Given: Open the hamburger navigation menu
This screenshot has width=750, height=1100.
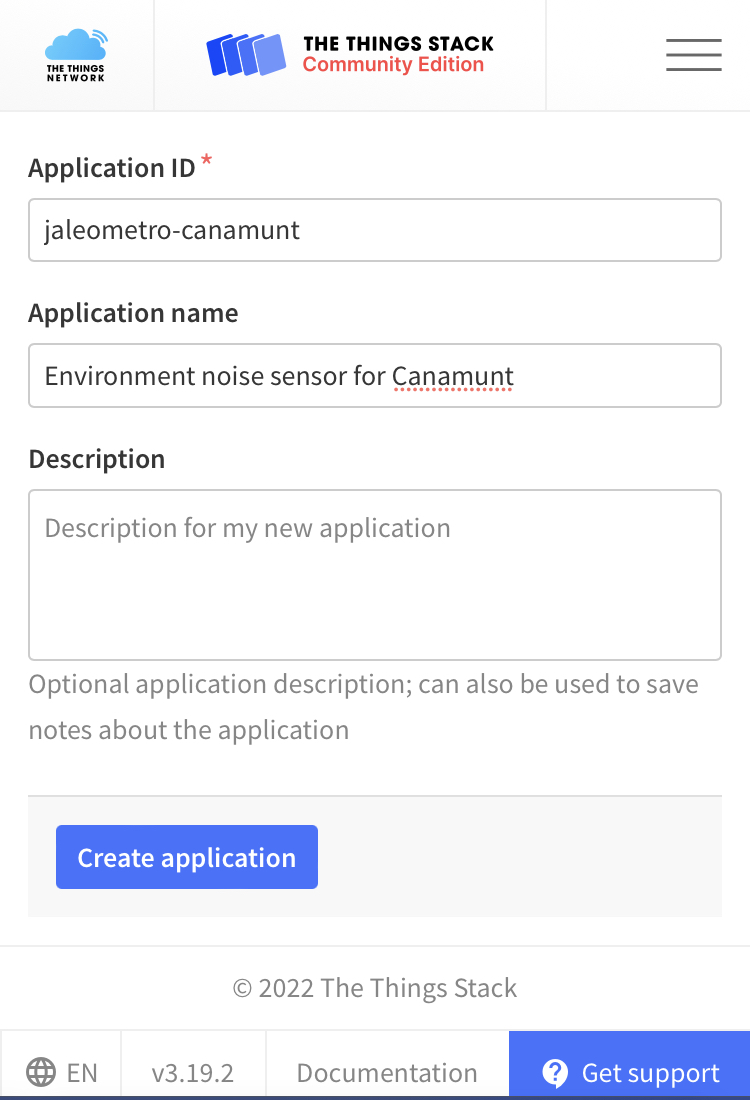Looking at the screenshot, I should [693, 55].
